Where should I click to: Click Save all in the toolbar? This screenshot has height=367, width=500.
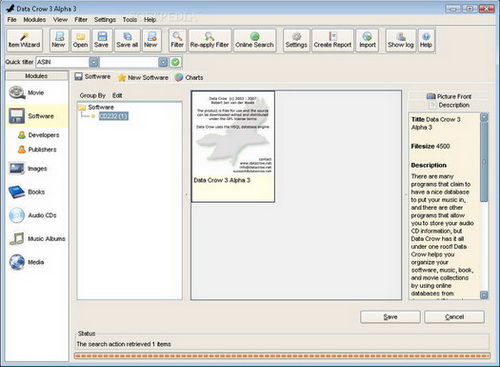127,40
